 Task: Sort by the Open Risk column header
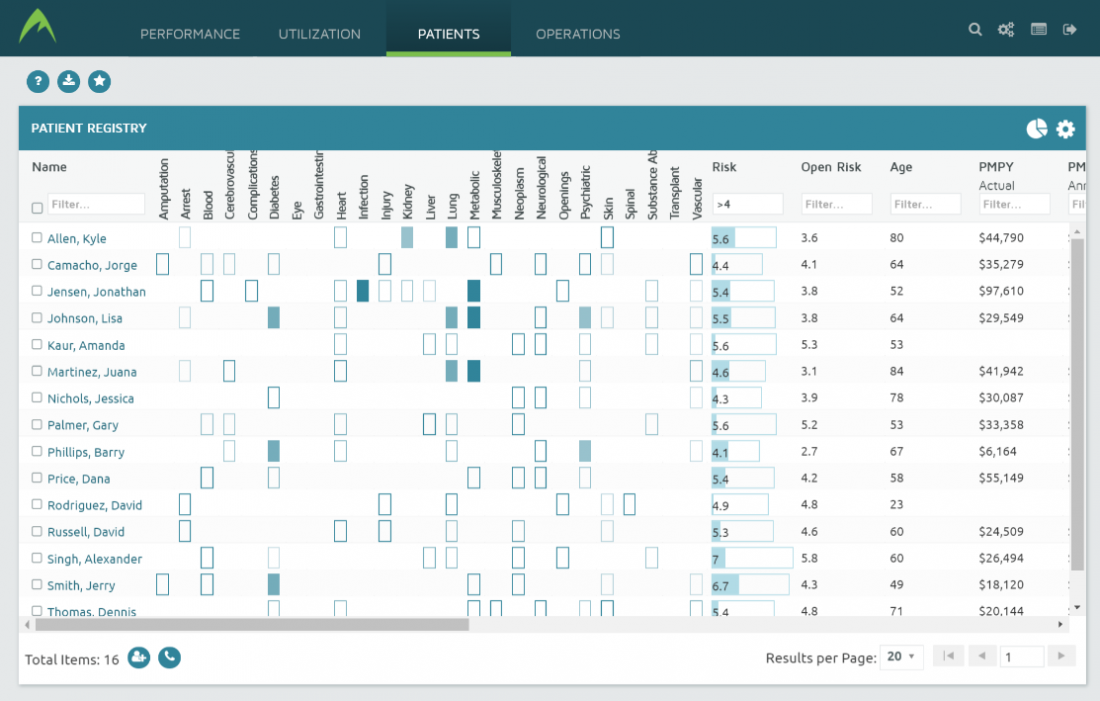click(x=831, y=167)
